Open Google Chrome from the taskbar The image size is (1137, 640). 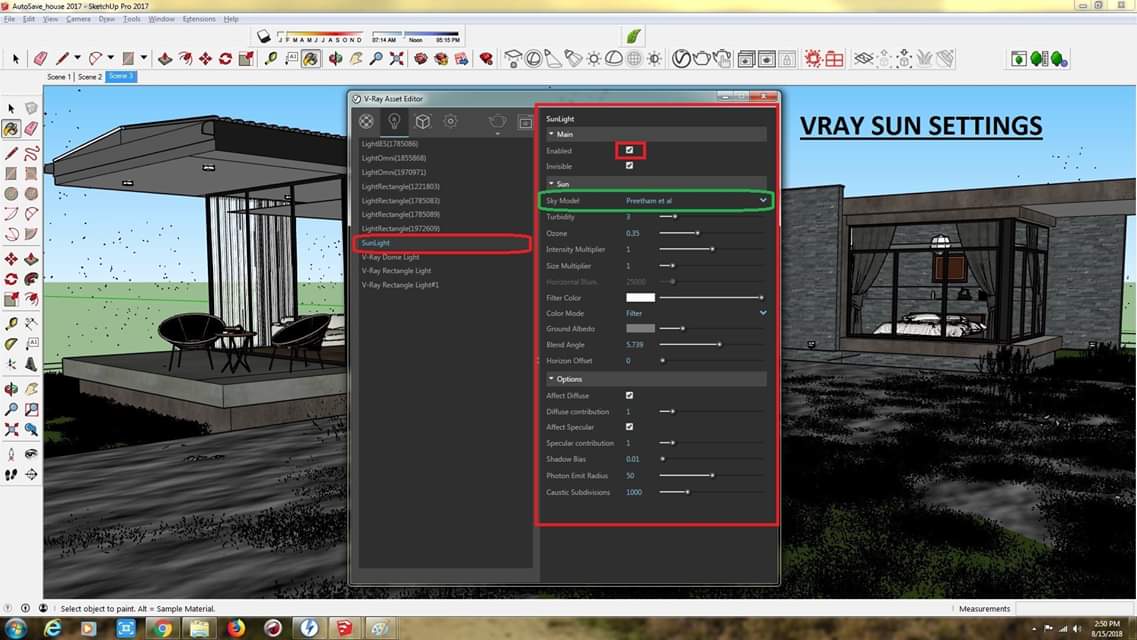(162, 628)
